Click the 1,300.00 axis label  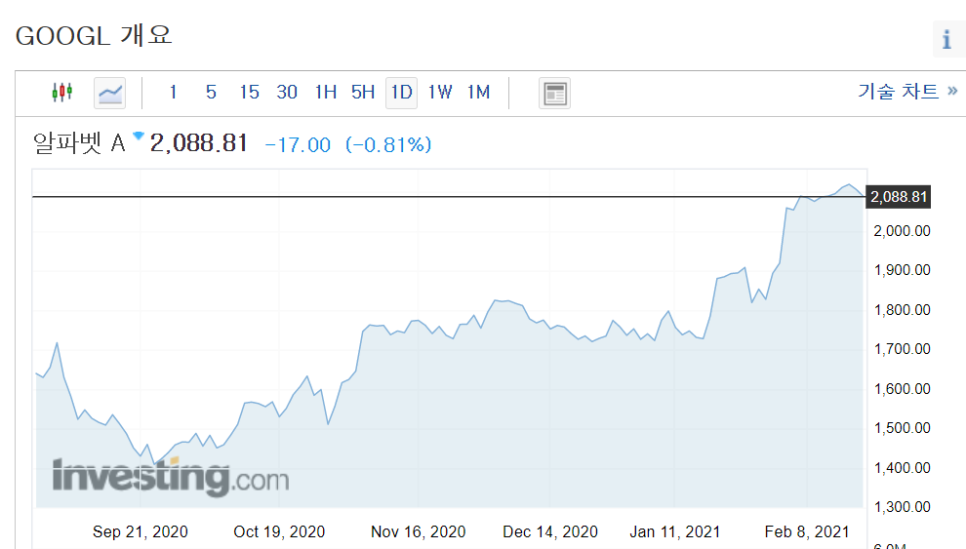(902, 507)
